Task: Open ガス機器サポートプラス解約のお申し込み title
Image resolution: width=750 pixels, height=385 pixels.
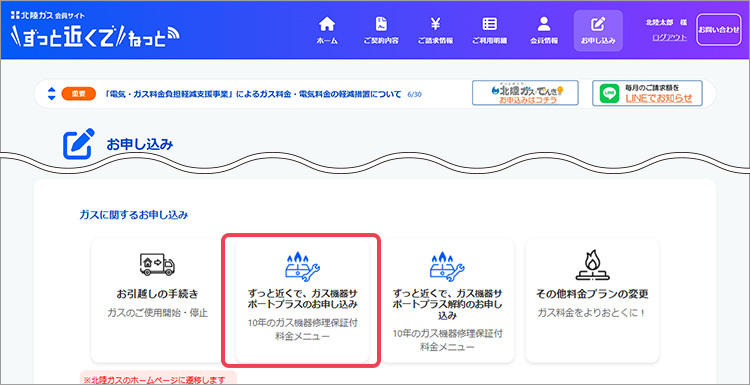Action: click(x=447, y=304)
